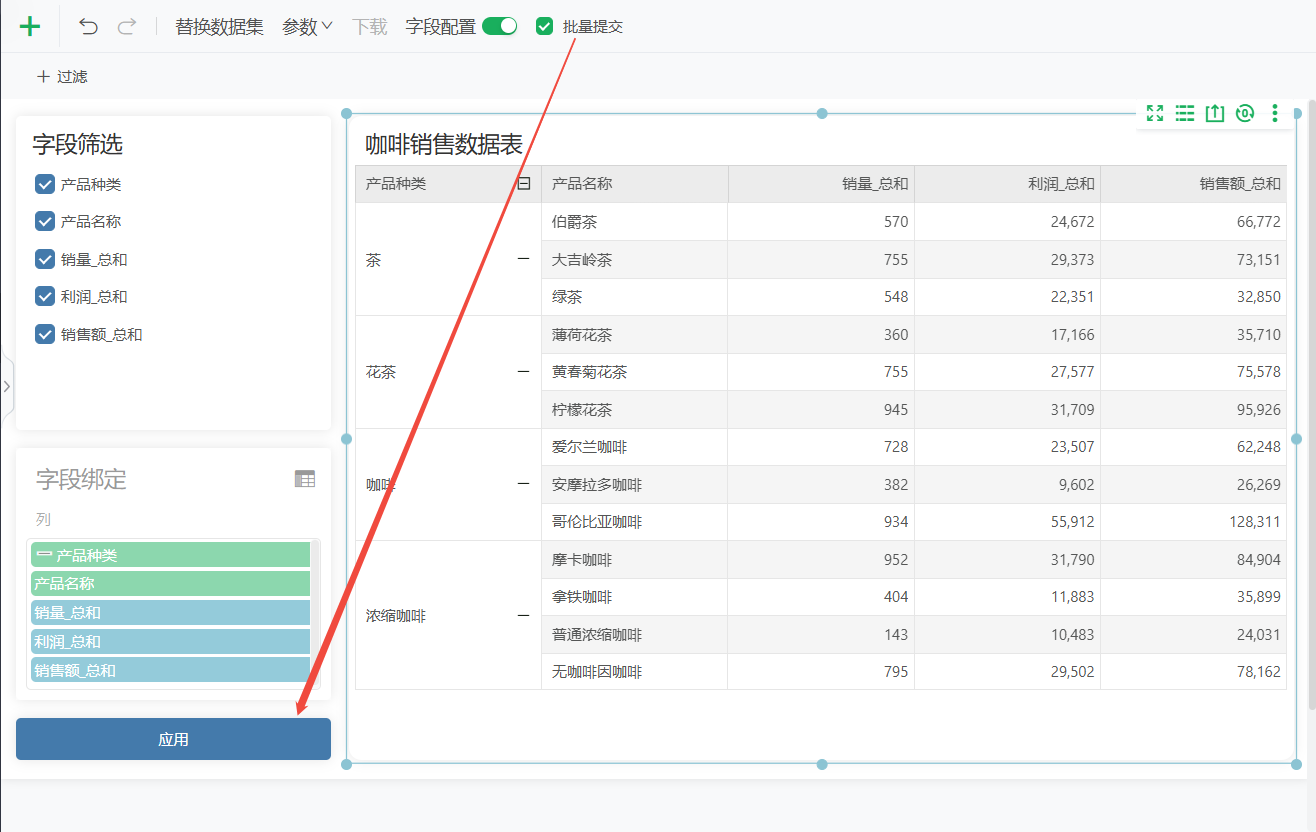Open the chart list settings icon
The height and width of the screenshot is (832, 1316).
[1185, 113]
